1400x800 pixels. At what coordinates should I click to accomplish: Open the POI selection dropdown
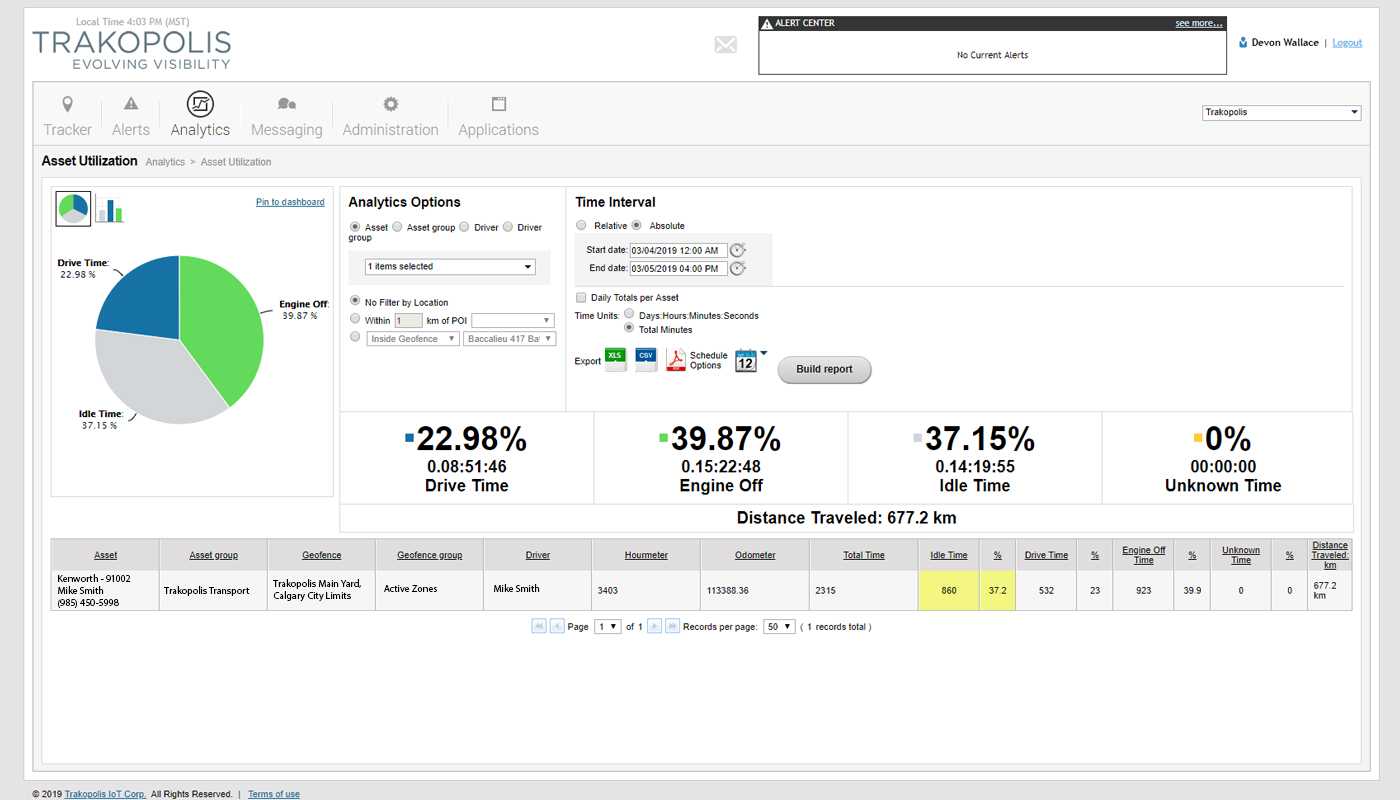click(x=513, y=320)
